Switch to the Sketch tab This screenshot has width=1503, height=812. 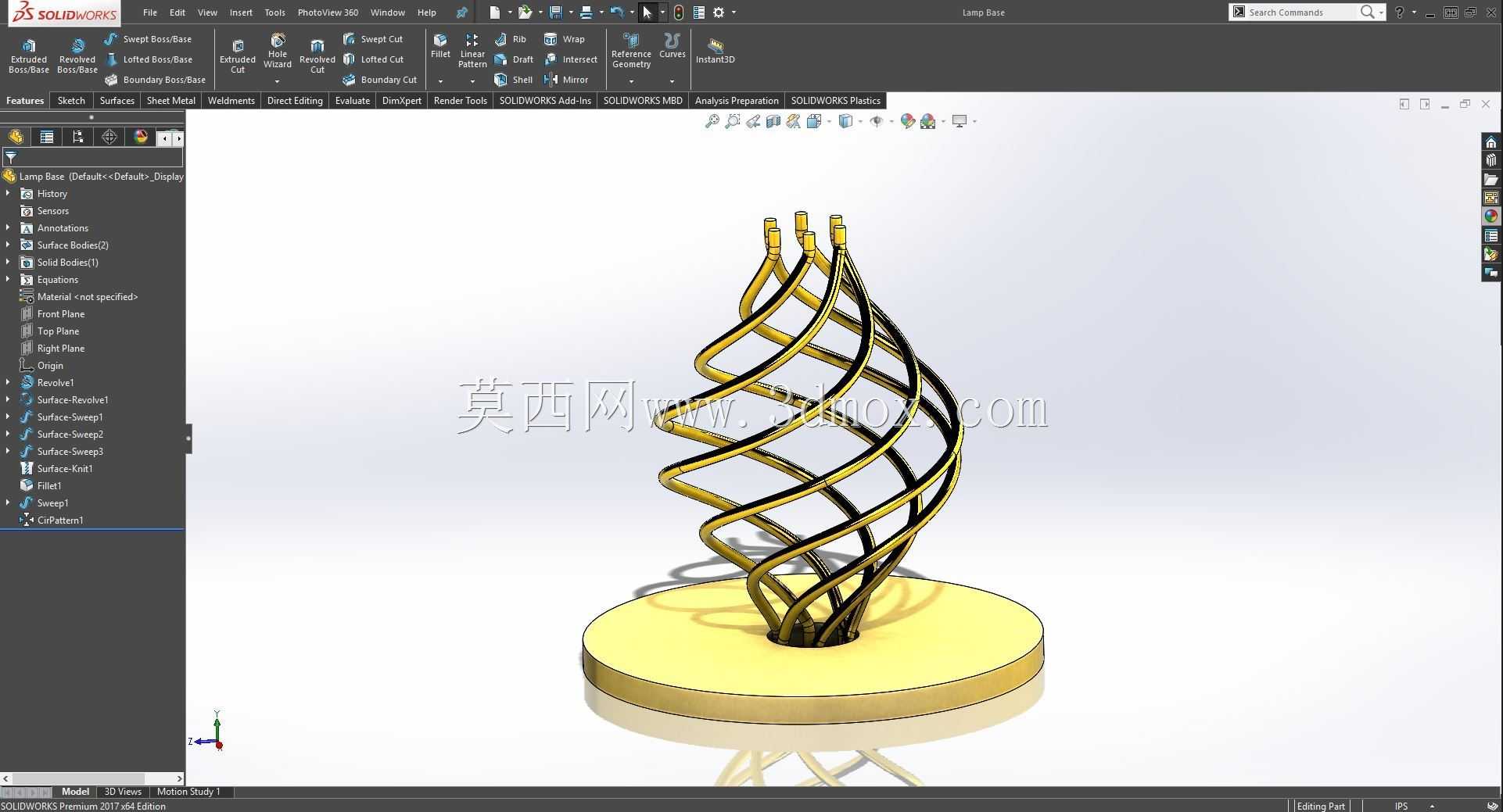click(71, 100)
